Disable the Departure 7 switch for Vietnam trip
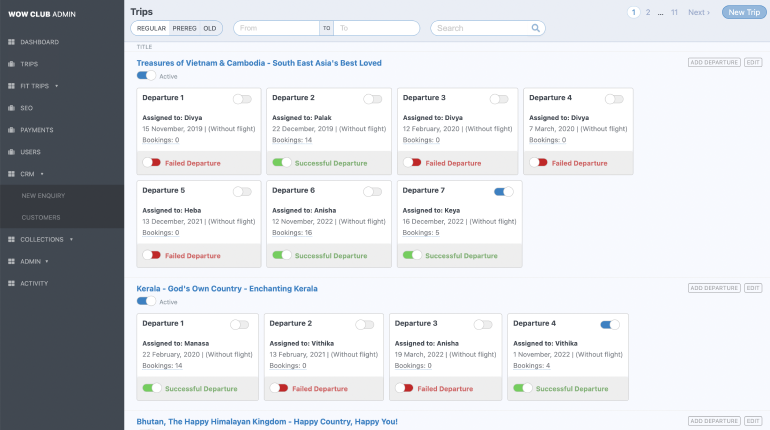This screenshot has width=770, height=430. point(504,191)
